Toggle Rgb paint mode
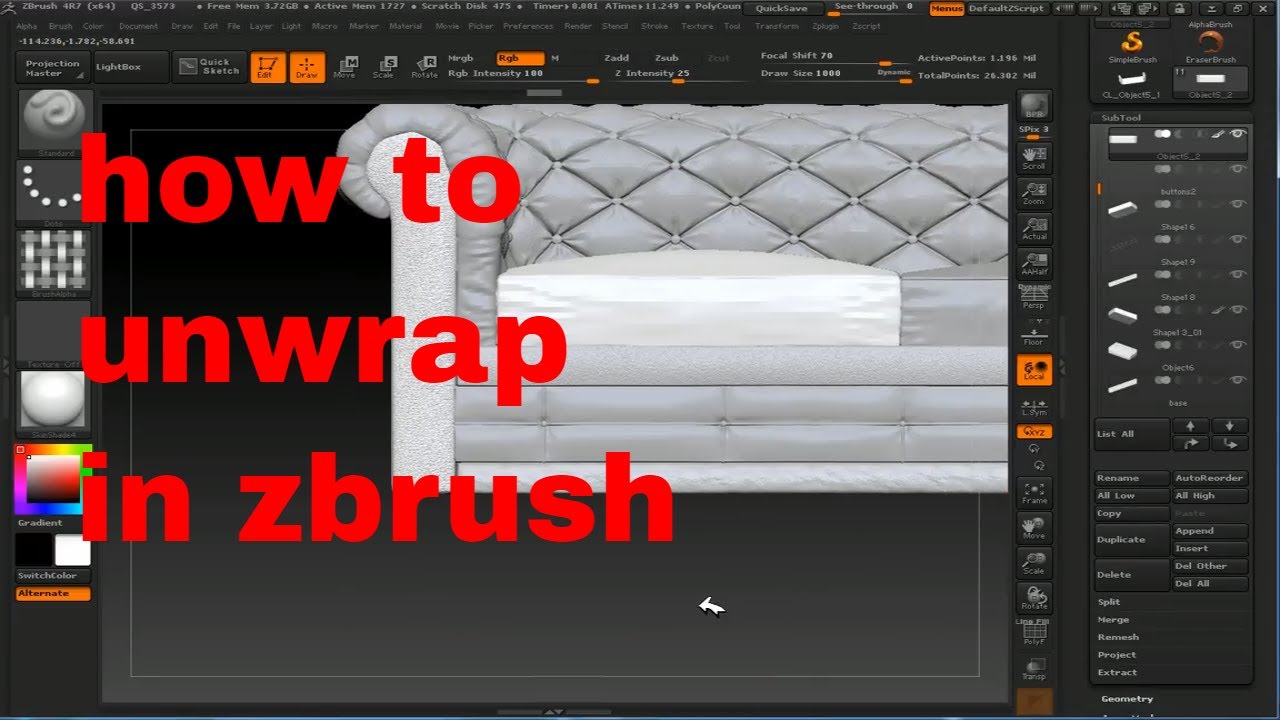 tap(520, 58)
